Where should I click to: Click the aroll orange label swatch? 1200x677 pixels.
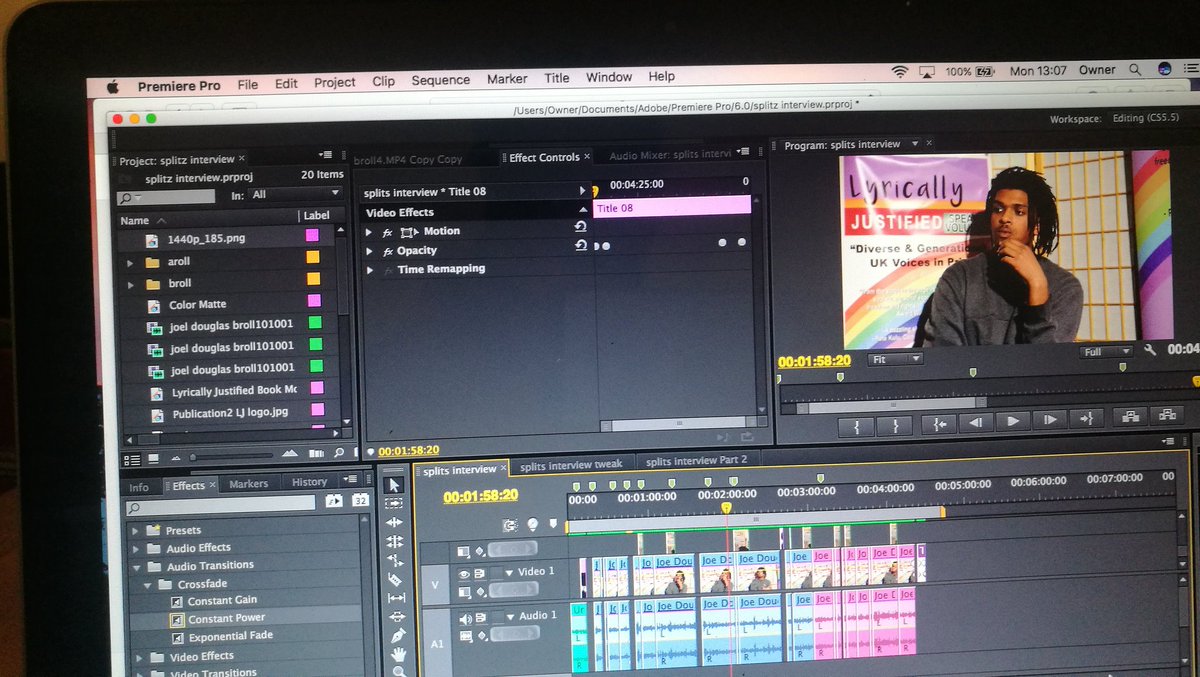point(313,258)
